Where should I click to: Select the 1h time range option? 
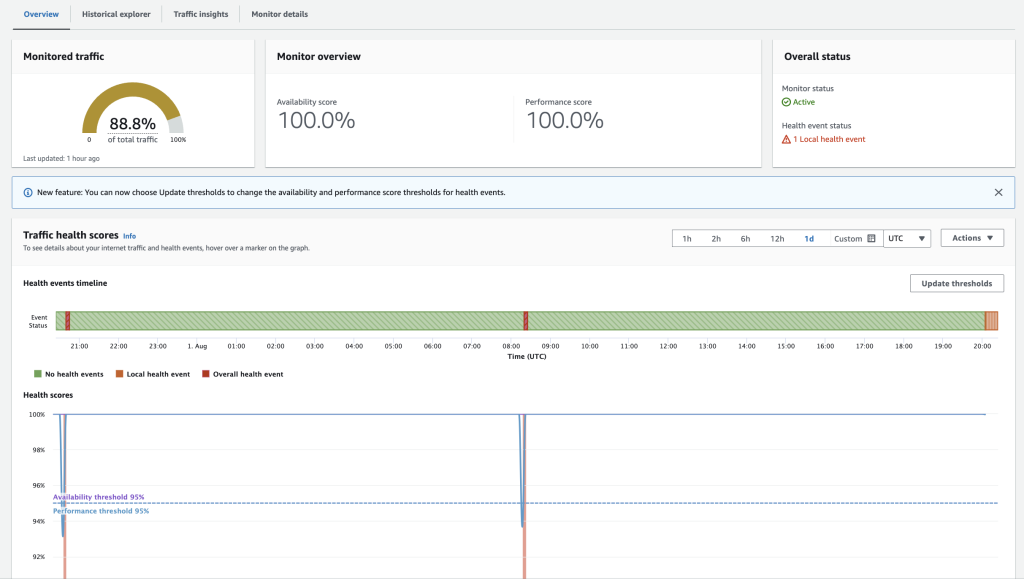click(685, 238)
